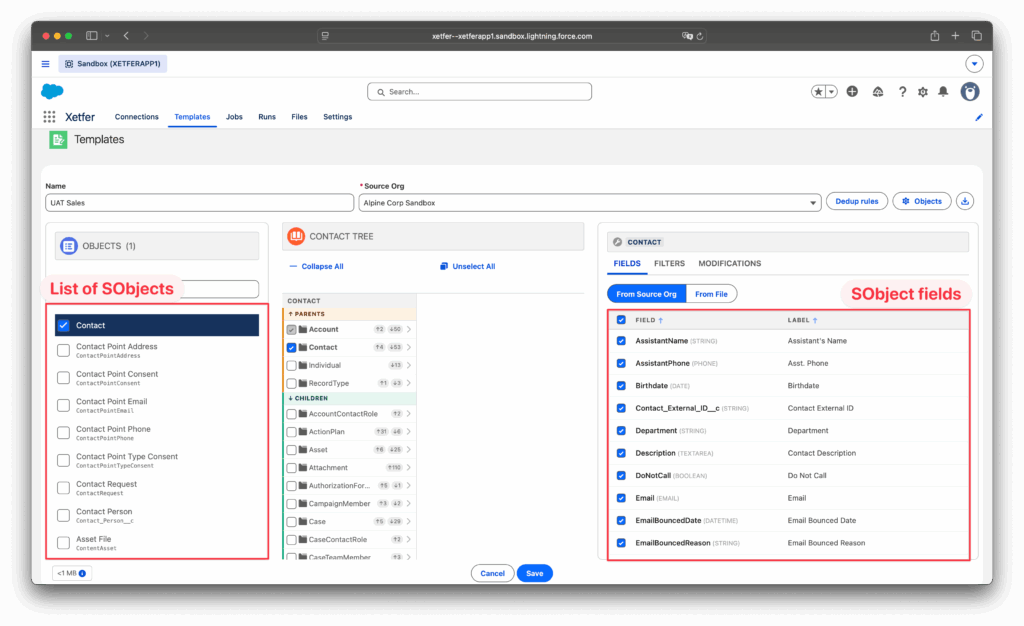Check the Asset File checkbox

[x=63, y=542]
